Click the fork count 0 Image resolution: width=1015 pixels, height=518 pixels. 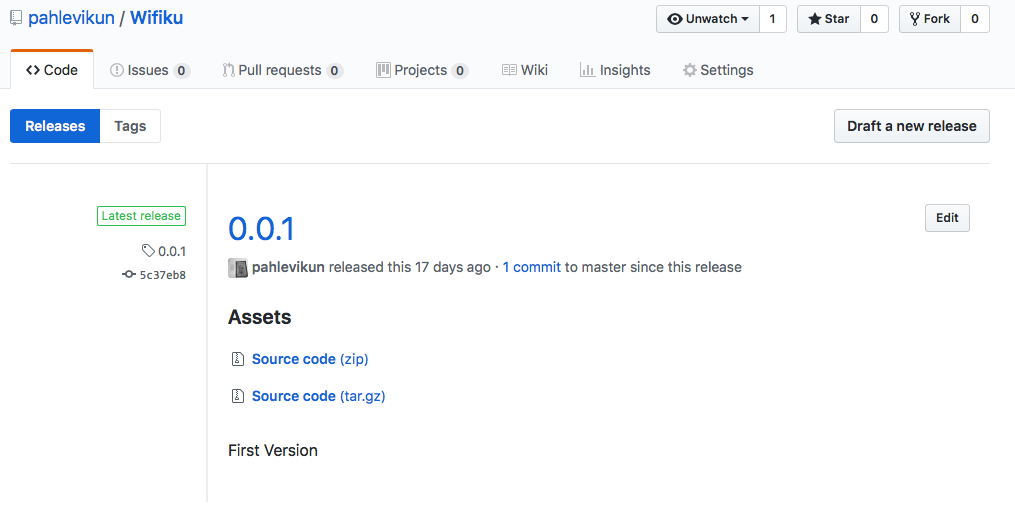(975, 19)
